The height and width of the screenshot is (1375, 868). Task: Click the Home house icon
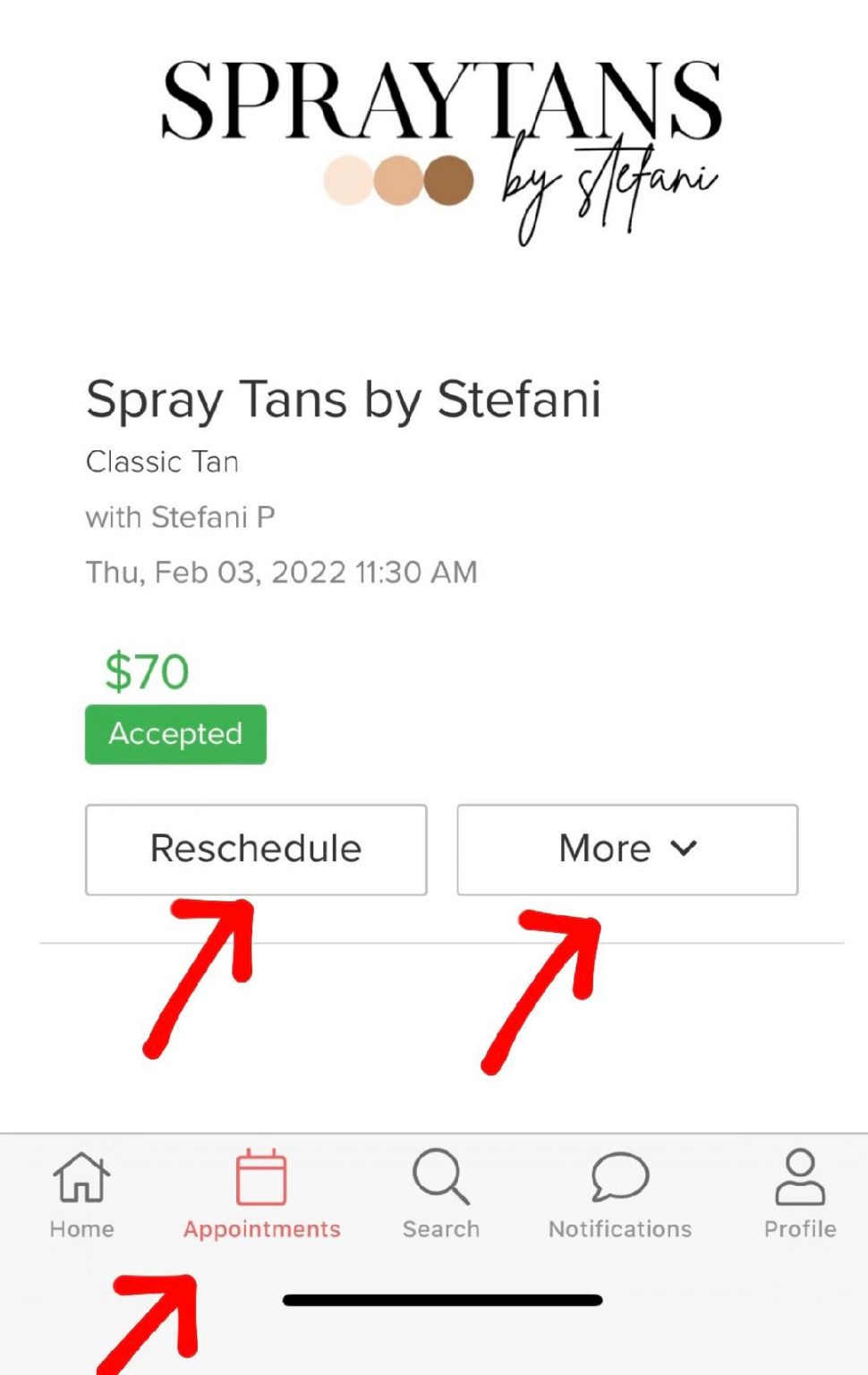pos(80,1179)
